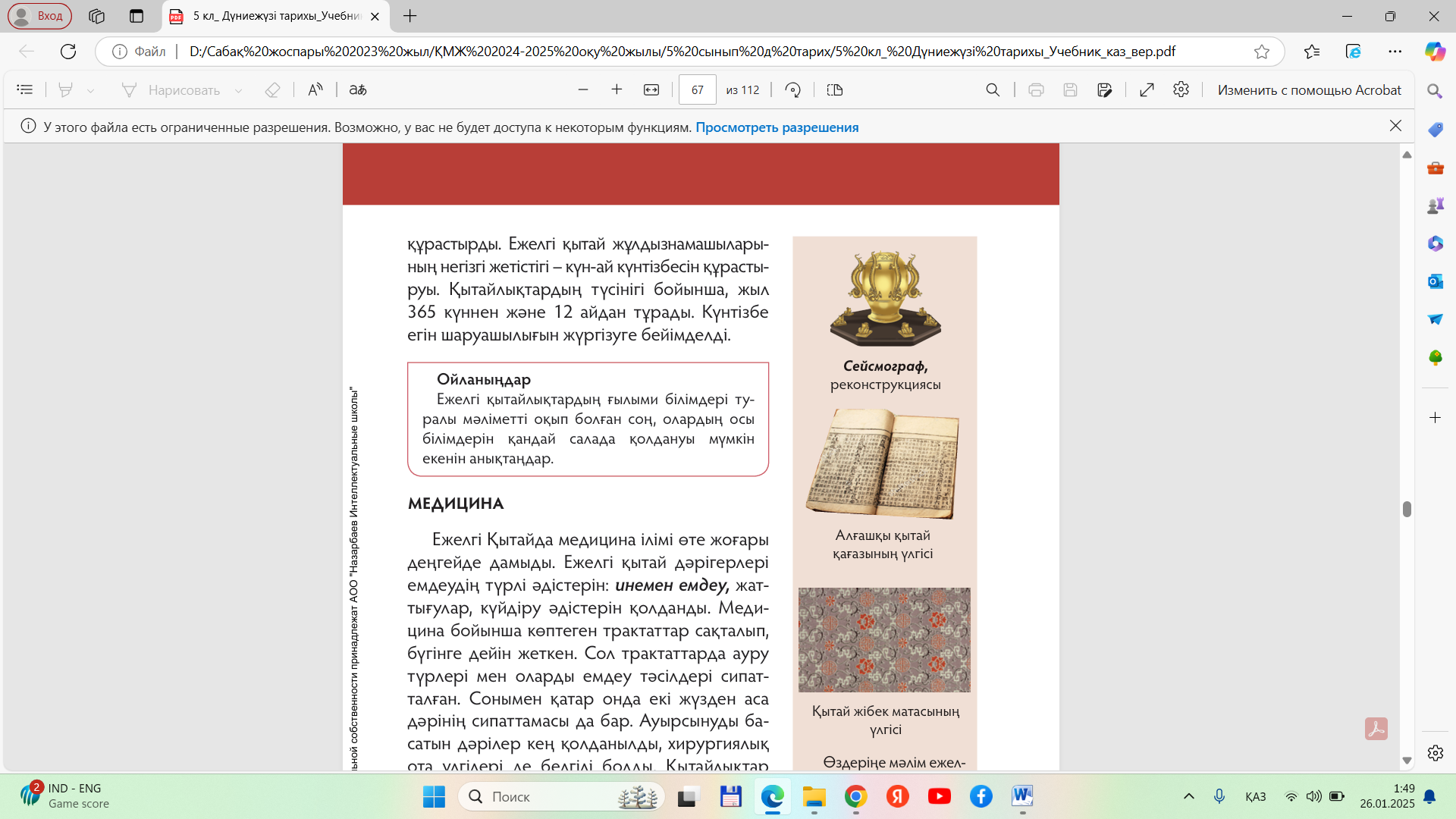Expand the Highlight color dropdown arrow
Image resolution: width=1456 pixels, height=819 pixels.
[x=90, y=90]
